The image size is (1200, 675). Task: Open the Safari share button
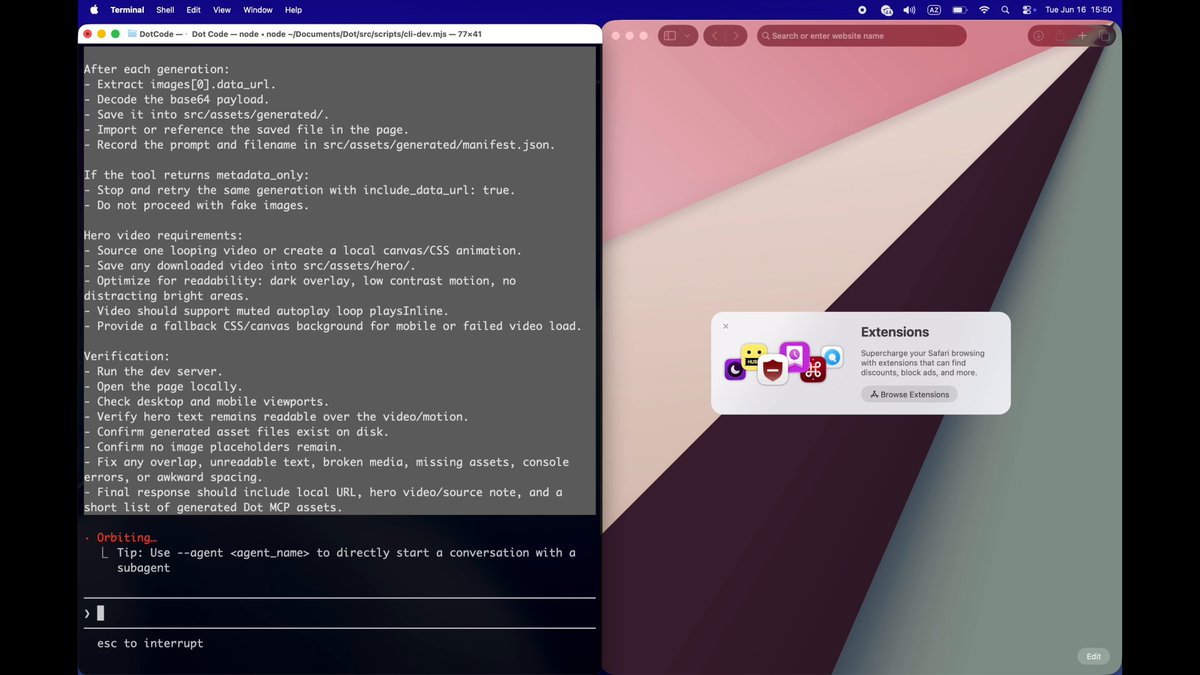click(1060, 36)
